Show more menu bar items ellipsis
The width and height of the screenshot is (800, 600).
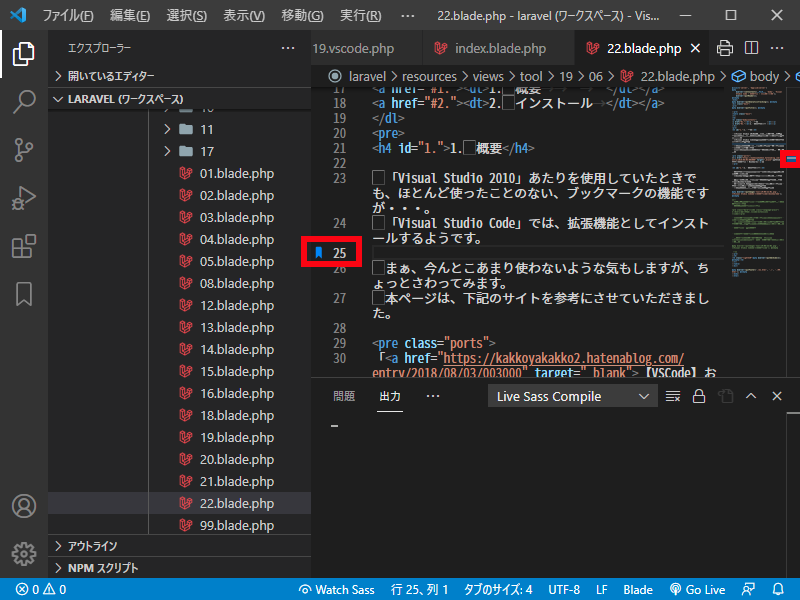click(408, 16)
